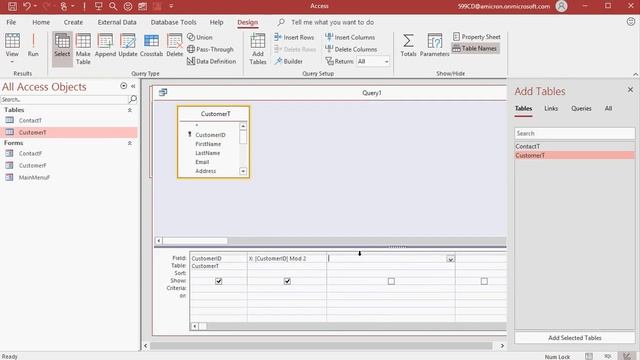
Task: Switch to Queries tab in Add Tables
Action: click(581, 108)
